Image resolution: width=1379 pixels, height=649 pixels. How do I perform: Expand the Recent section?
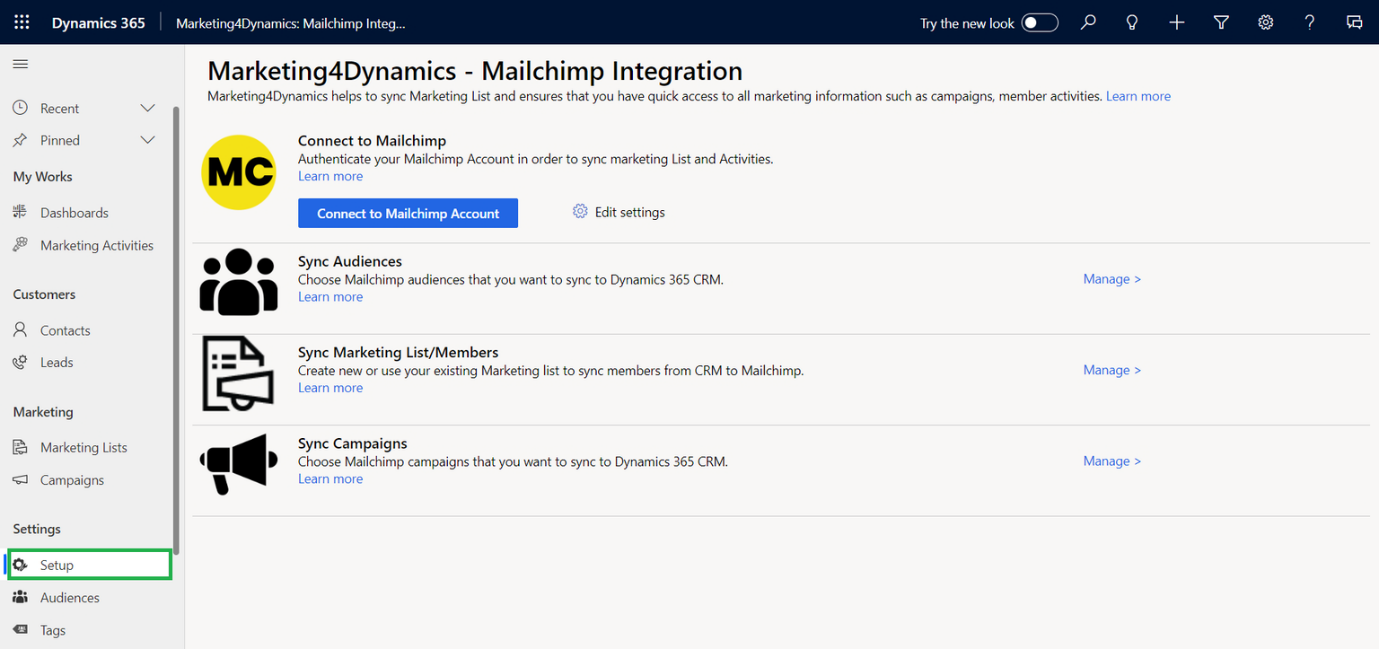[x=147, y=107]
